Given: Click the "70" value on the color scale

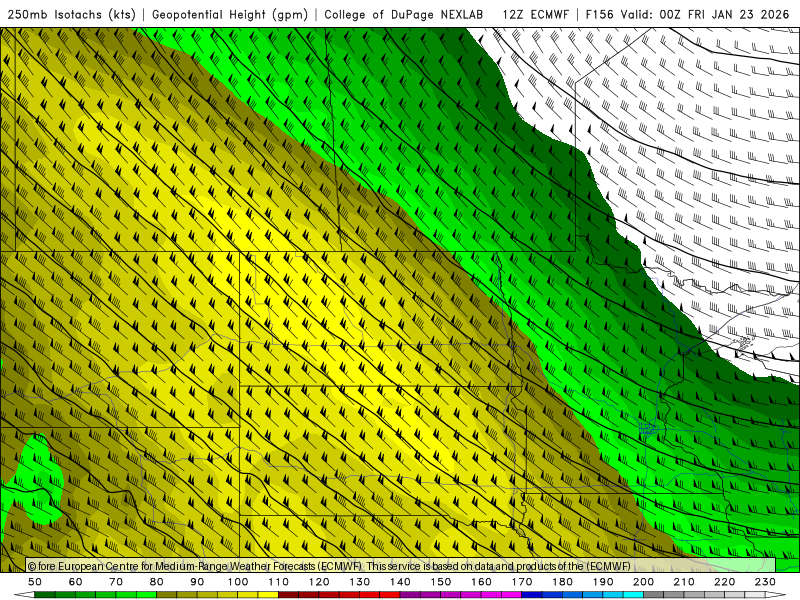Looking at the screenshot, I should 116,582.
